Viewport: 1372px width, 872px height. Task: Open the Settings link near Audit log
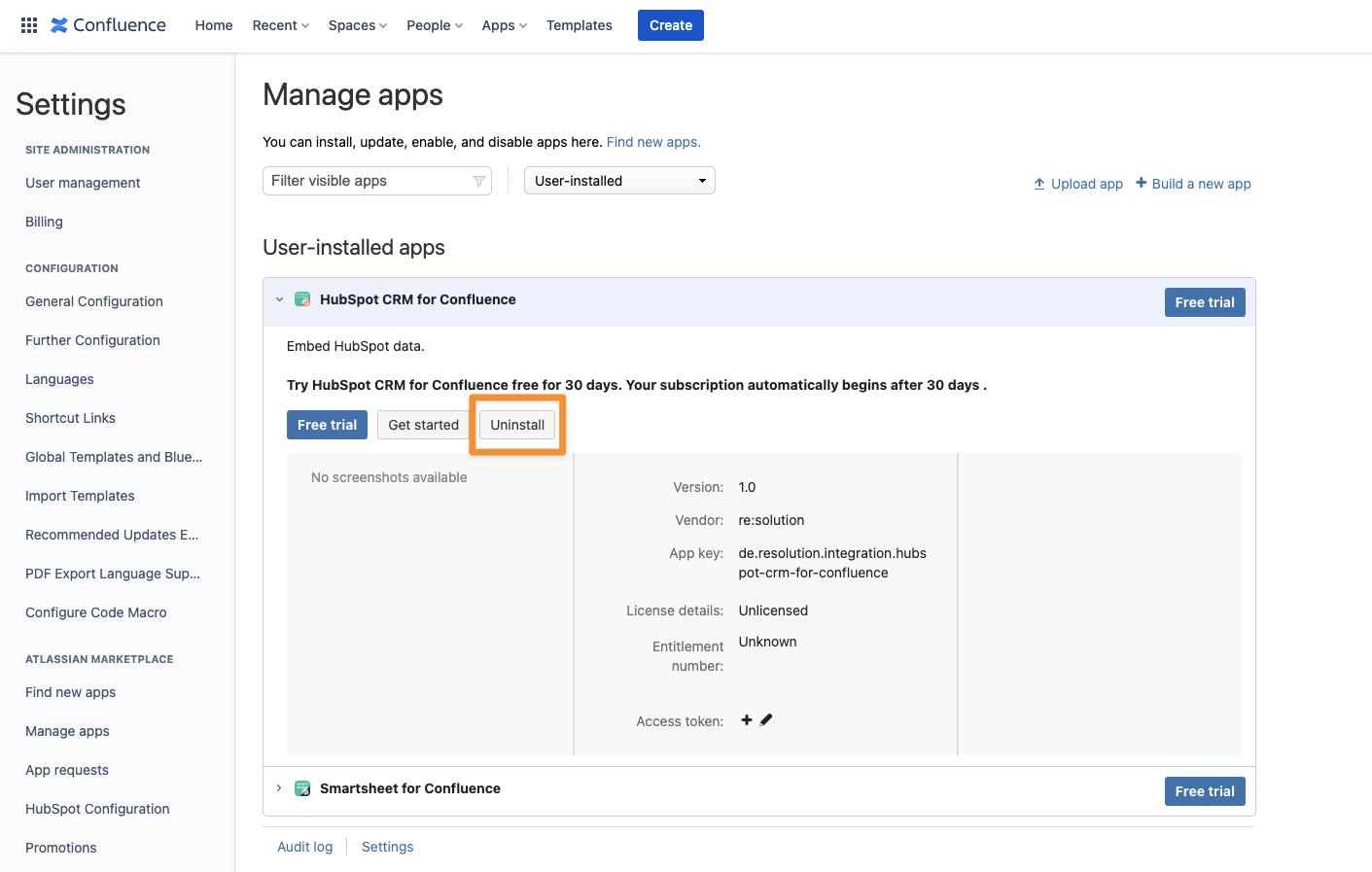click(388, 847)
